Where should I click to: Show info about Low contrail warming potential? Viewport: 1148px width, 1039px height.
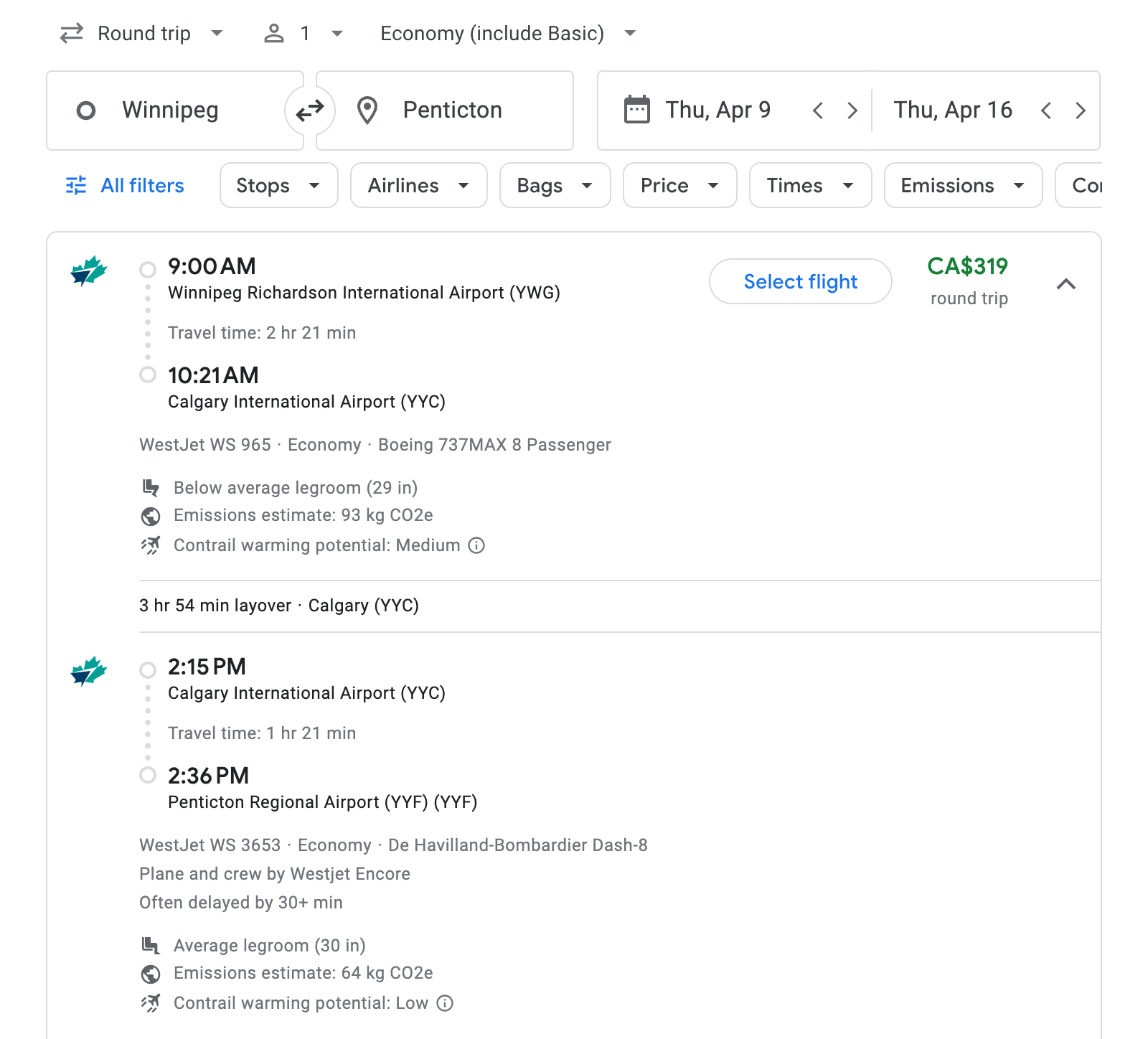[445, 1003]
